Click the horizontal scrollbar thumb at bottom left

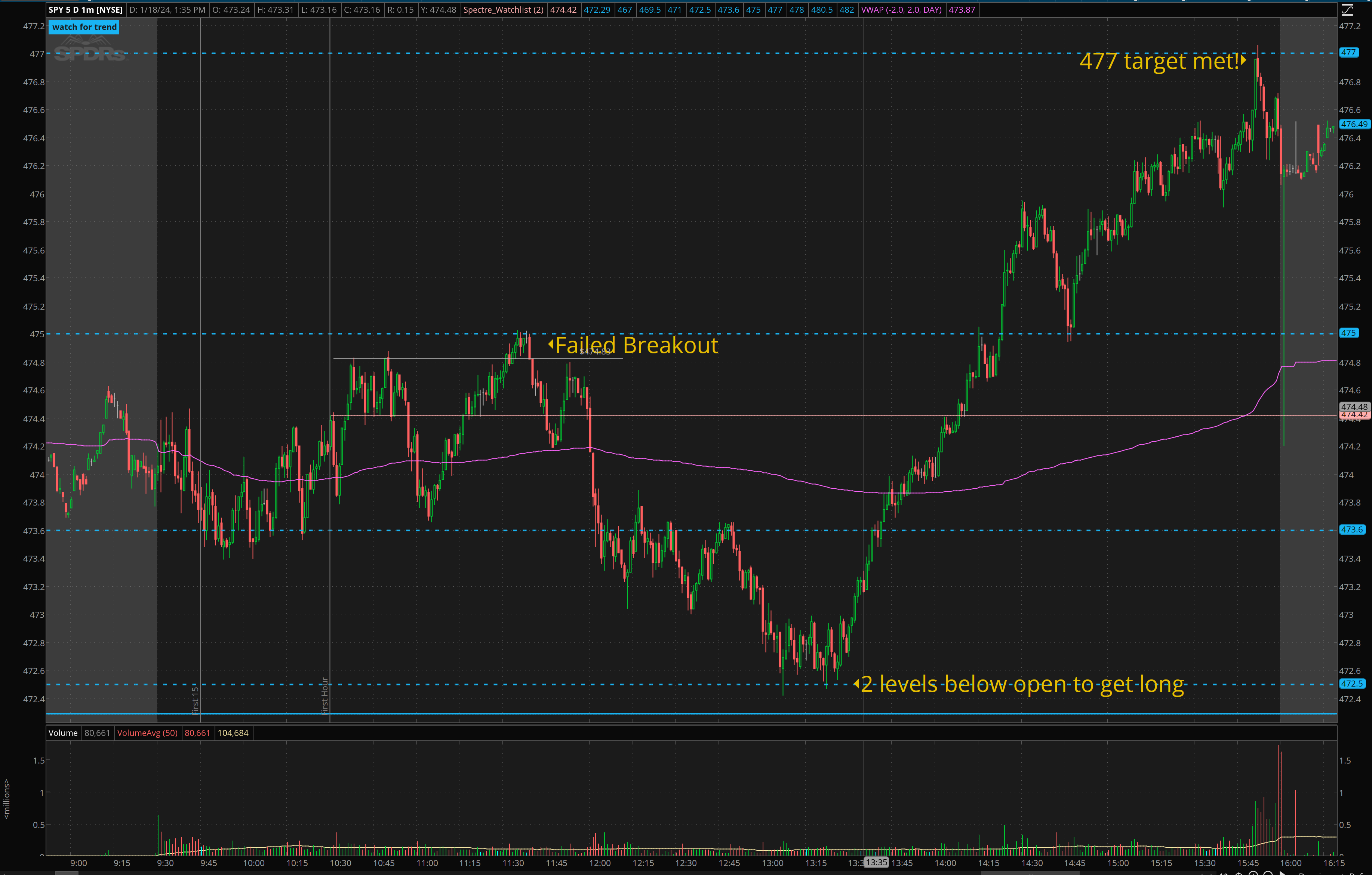tap(67, 873)
